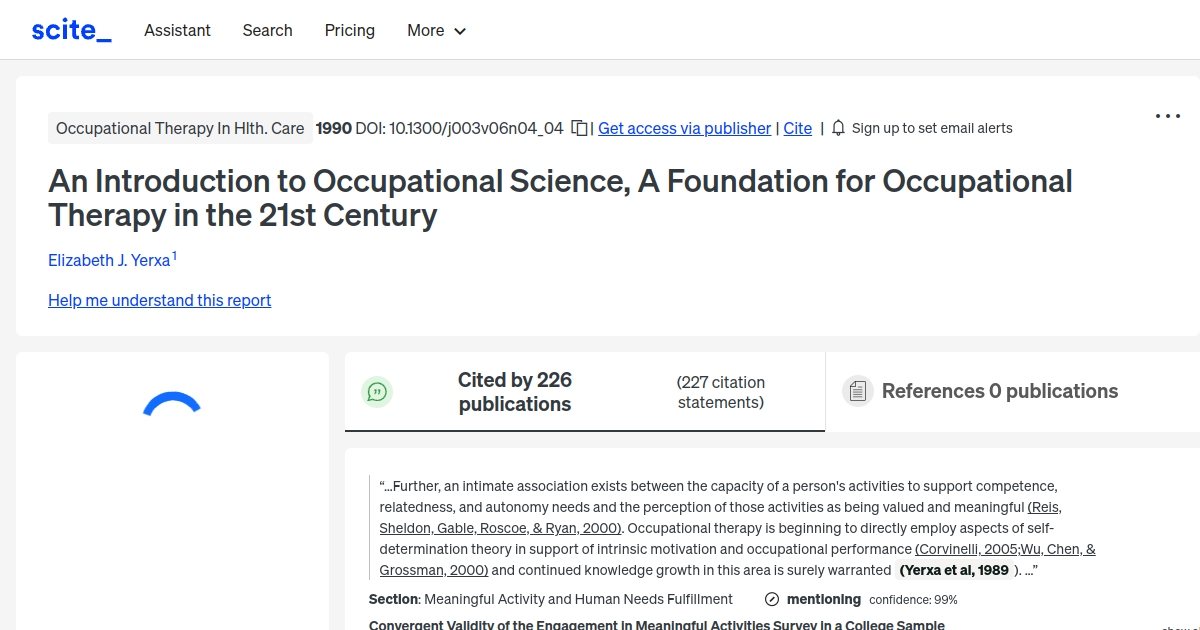Click the bell icon for email alerts

(837, 128)
